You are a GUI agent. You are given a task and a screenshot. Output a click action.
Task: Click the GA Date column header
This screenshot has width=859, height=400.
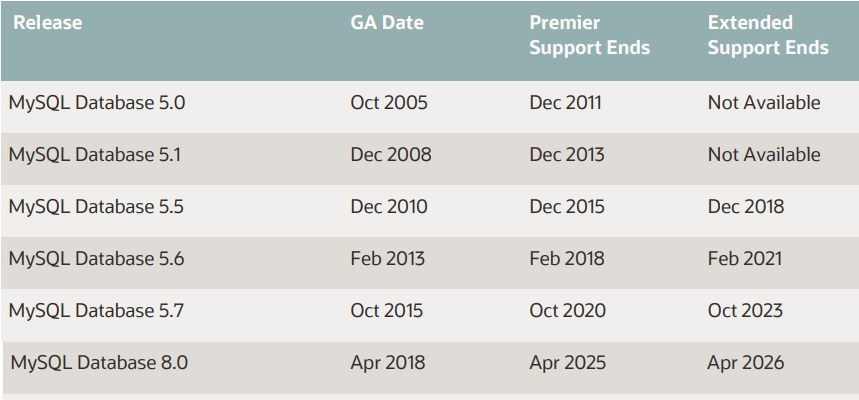[x=387, y=22]
